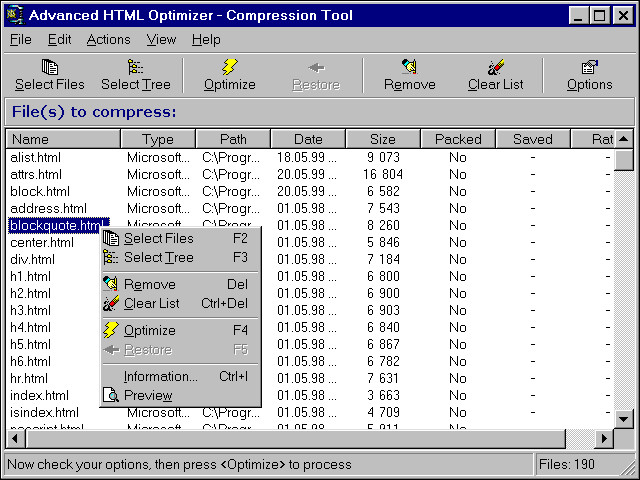Click the vertical scrollbar down arrow

point(624,419)
